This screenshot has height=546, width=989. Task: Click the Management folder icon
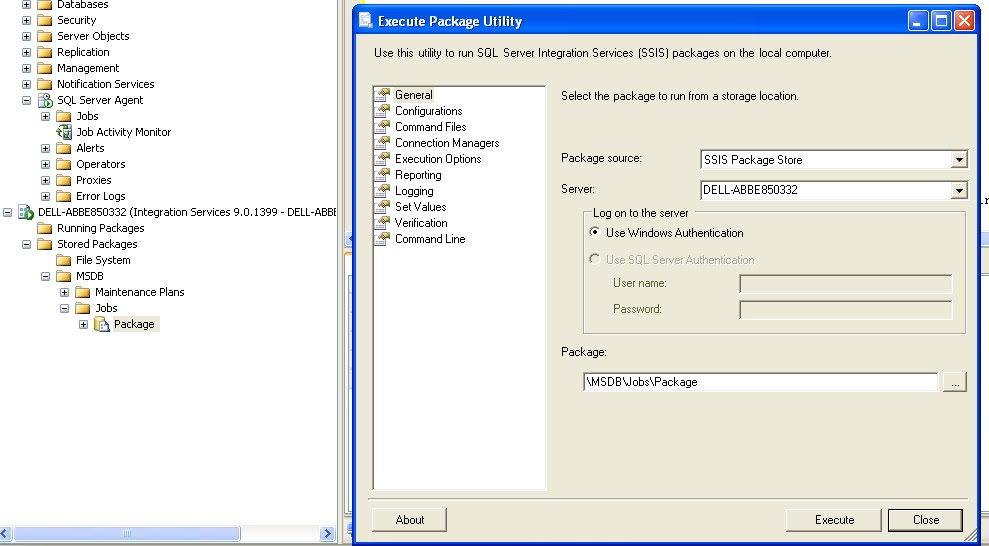44,68
